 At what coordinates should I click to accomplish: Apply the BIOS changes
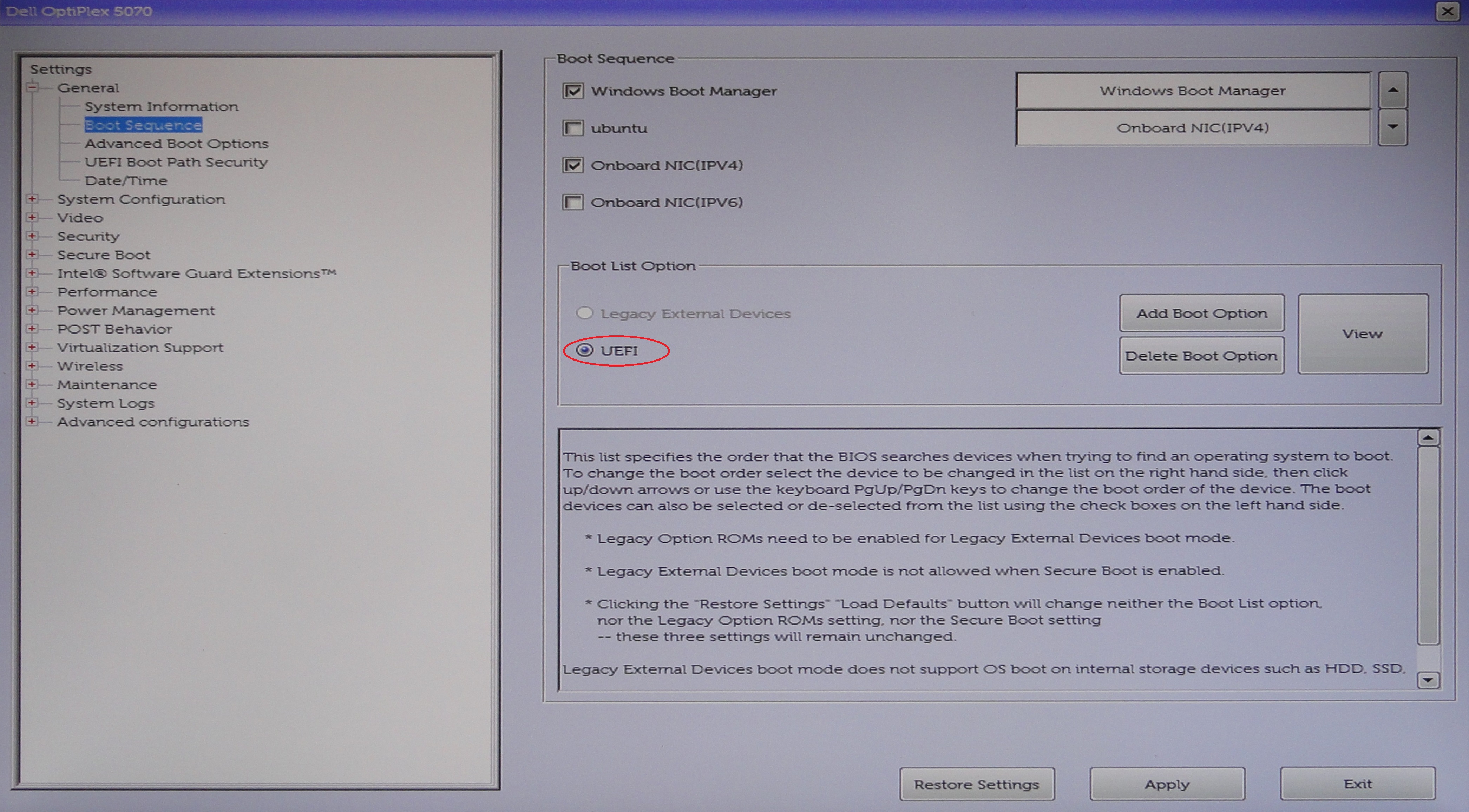tap(1167, 784)
